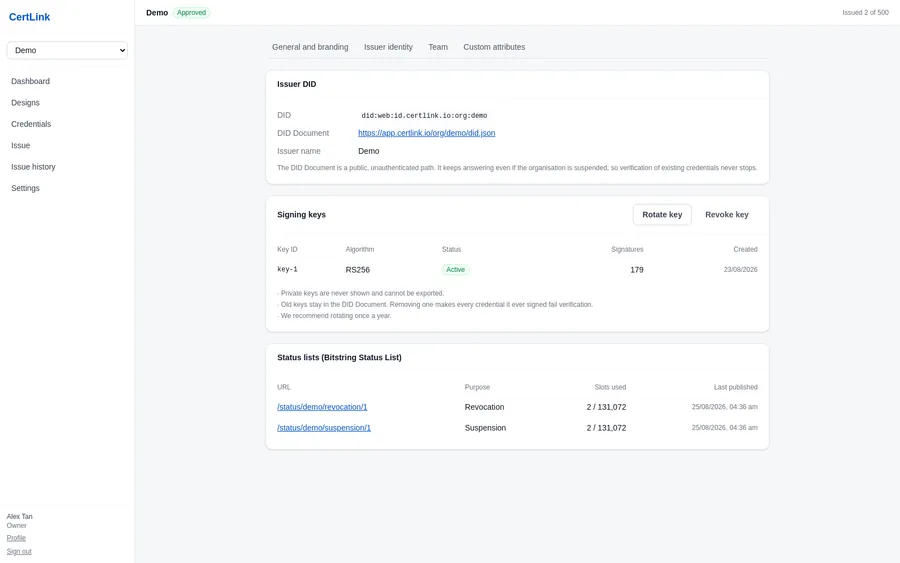Click the Demo title in header
900x563 pixels.
tap(157, 13)
